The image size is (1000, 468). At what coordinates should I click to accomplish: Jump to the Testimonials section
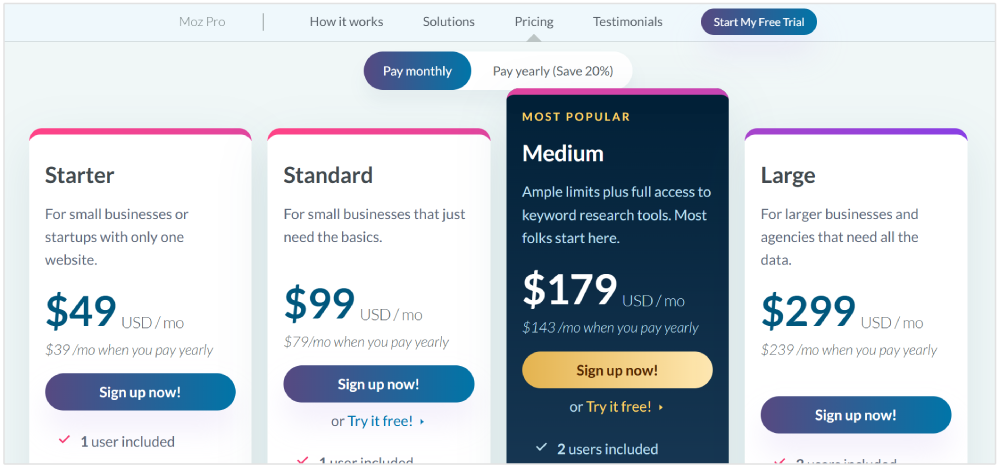pos(627,21)
